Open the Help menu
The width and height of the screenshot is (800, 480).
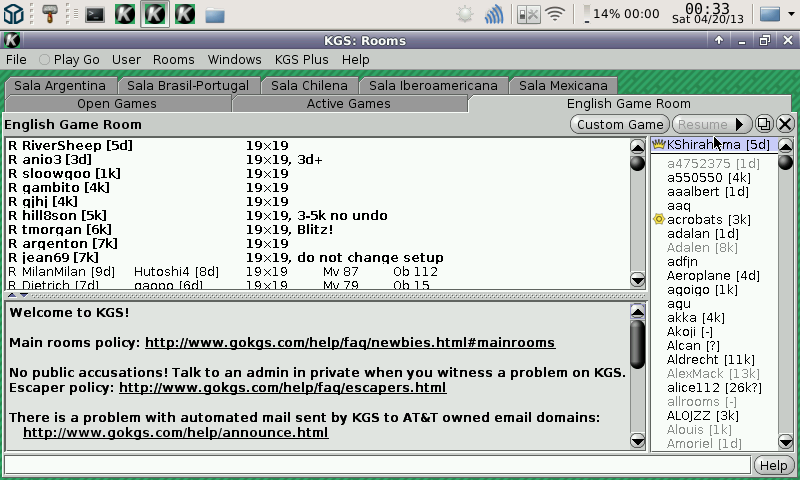point(356,60)
